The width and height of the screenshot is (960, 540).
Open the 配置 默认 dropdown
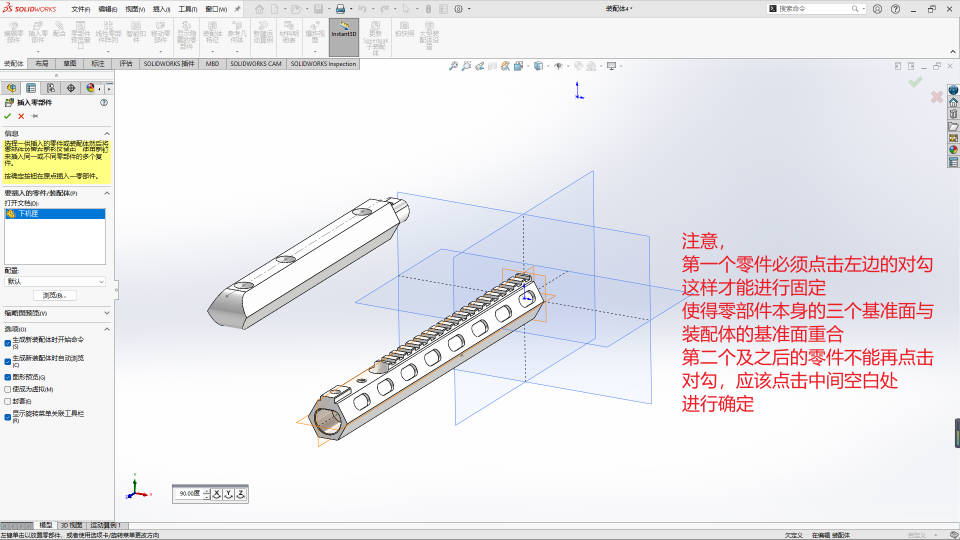pyautogui.click(x=55, y=282)
